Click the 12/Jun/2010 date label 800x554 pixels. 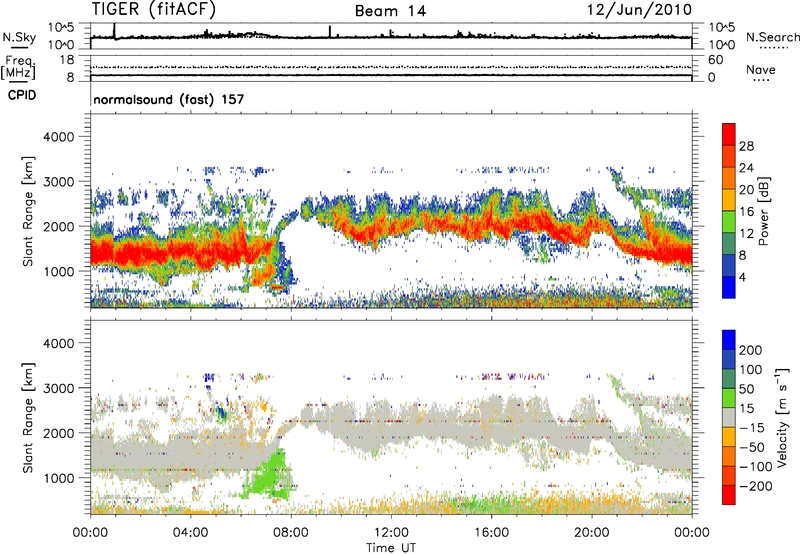tap(640, 10)
